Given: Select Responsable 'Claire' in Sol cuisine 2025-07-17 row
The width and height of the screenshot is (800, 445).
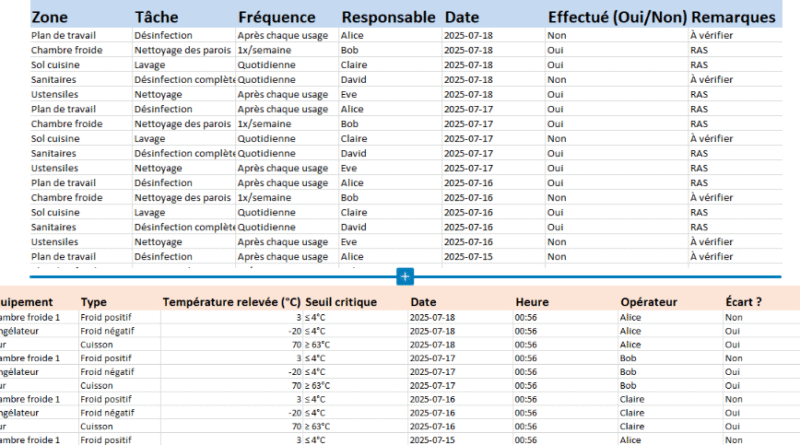Looking at the screenshot, I should 354,139.
